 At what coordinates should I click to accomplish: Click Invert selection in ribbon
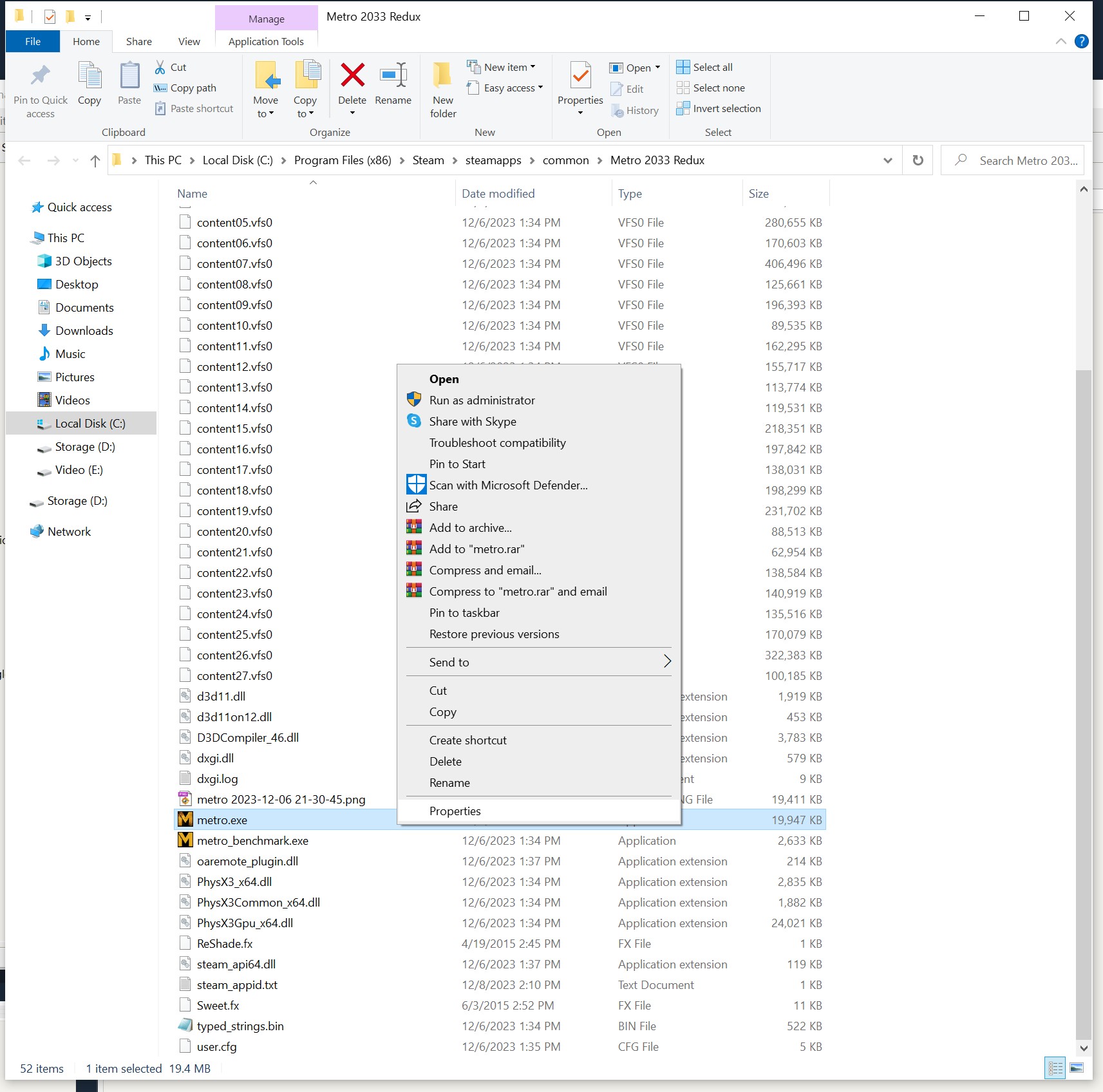[719, 108]
